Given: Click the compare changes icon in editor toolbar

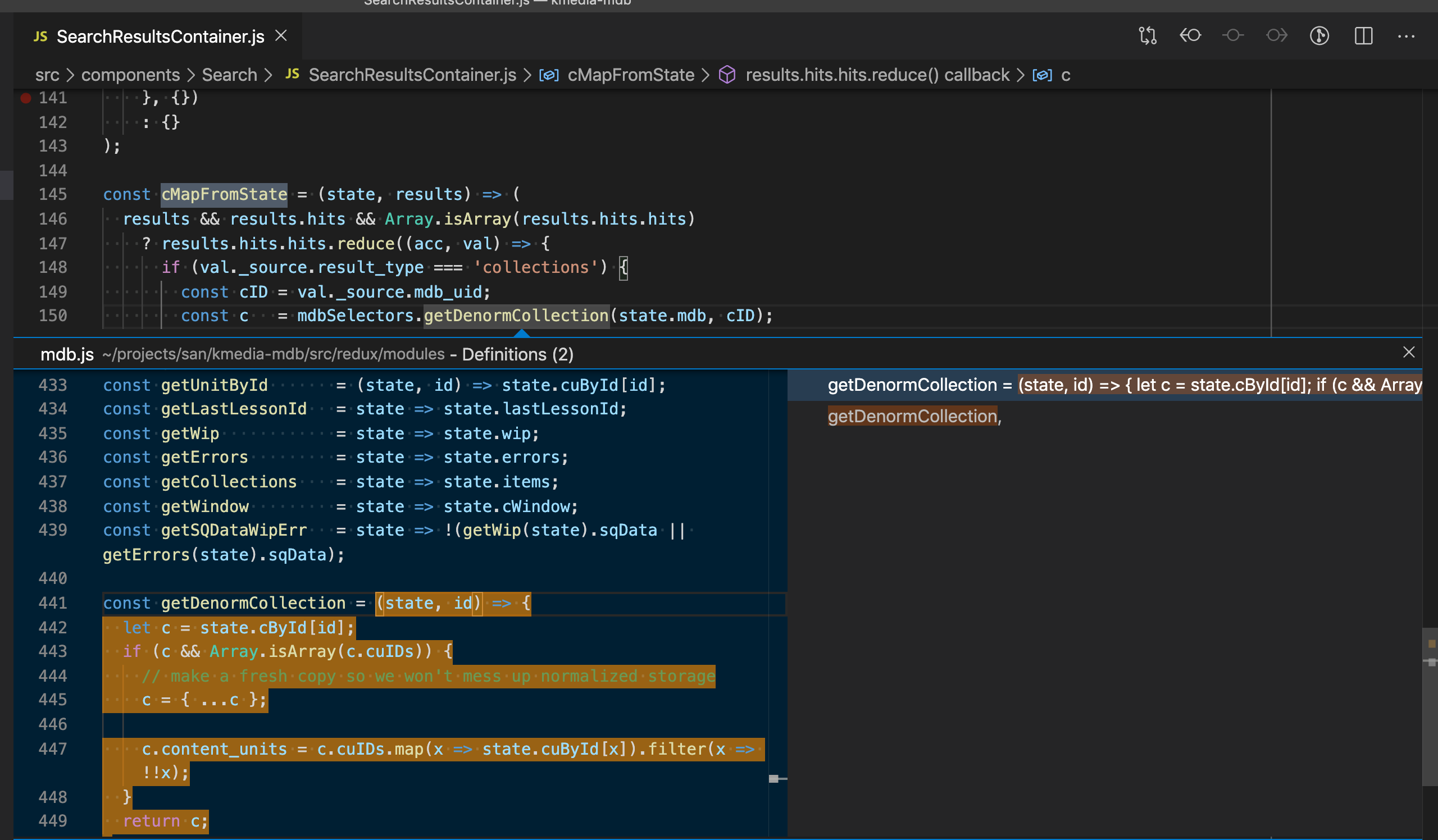Looking at the screenshot, I should pos(1147,35).
